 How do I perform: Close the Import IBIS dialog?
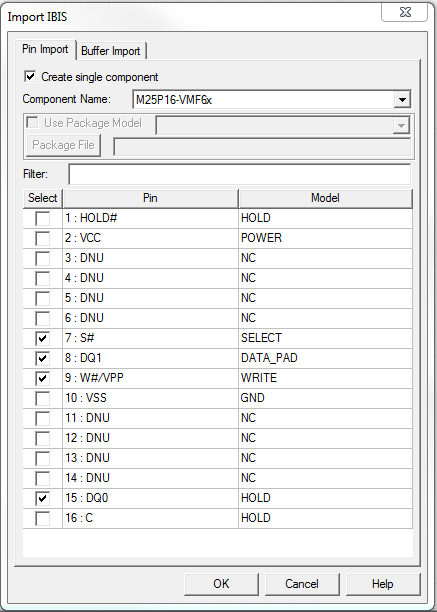pyautogui.click(x=405, y=12)
